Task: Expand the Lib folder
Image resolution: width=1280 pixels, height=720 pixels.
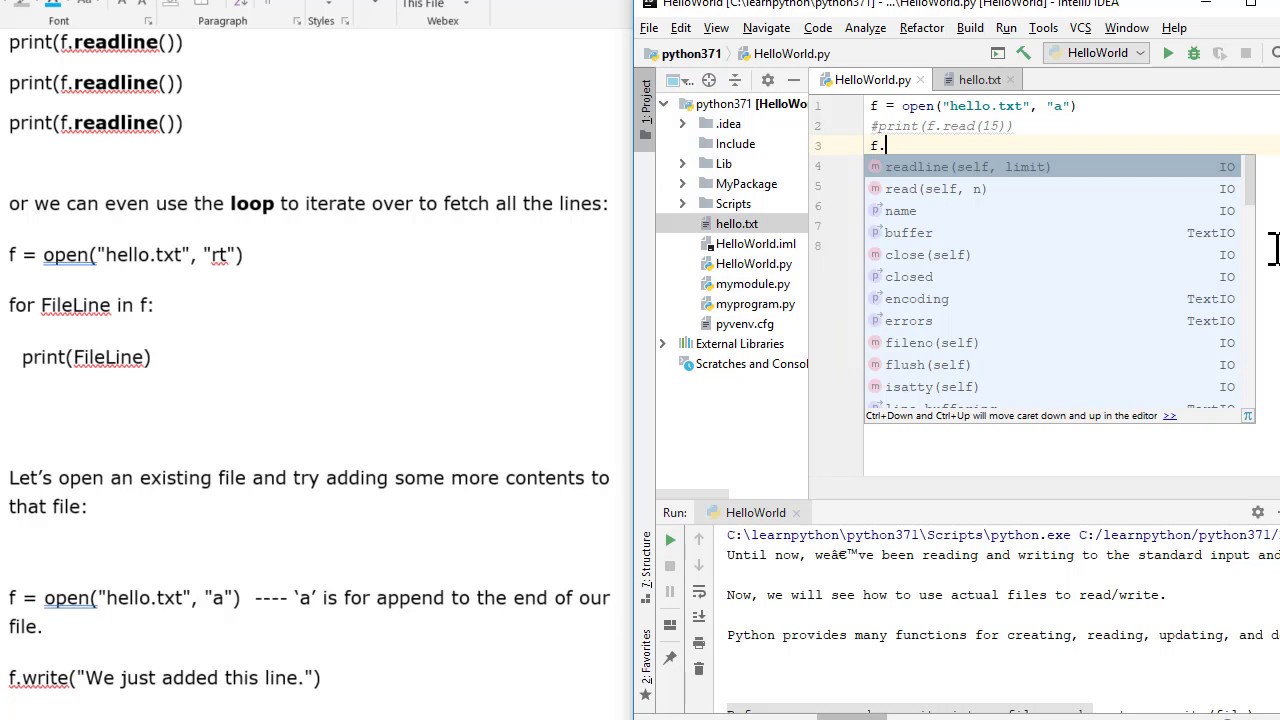Action: [683, 164]
